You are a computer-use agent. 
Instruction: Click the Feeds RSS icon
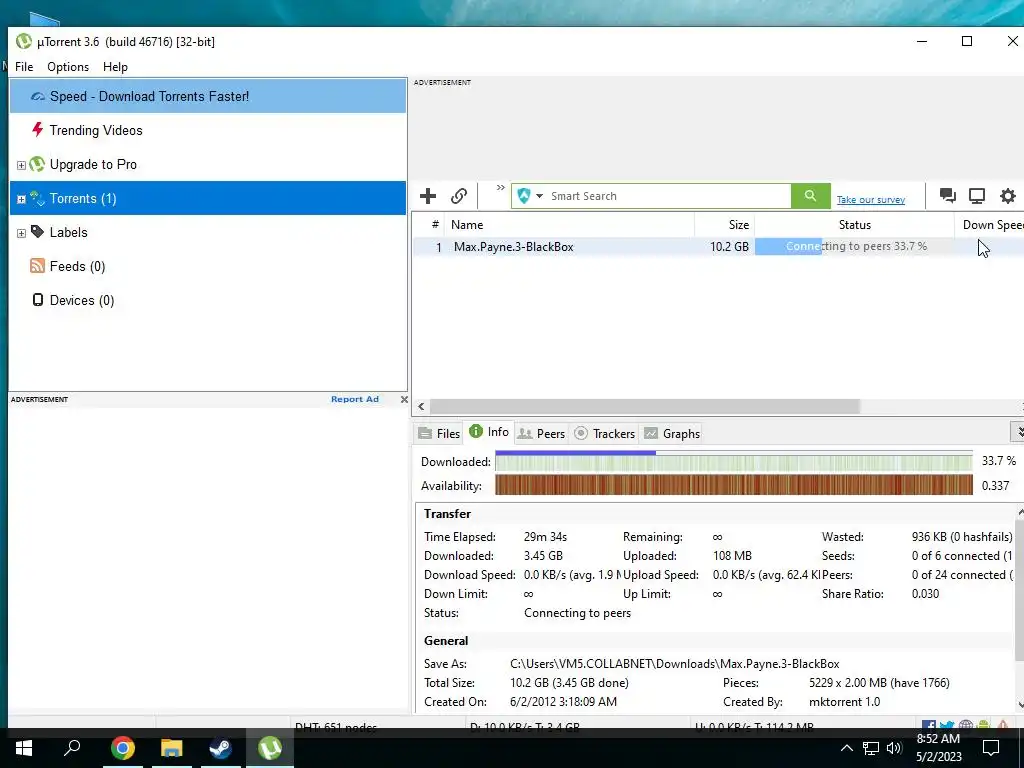click(37, 266)
